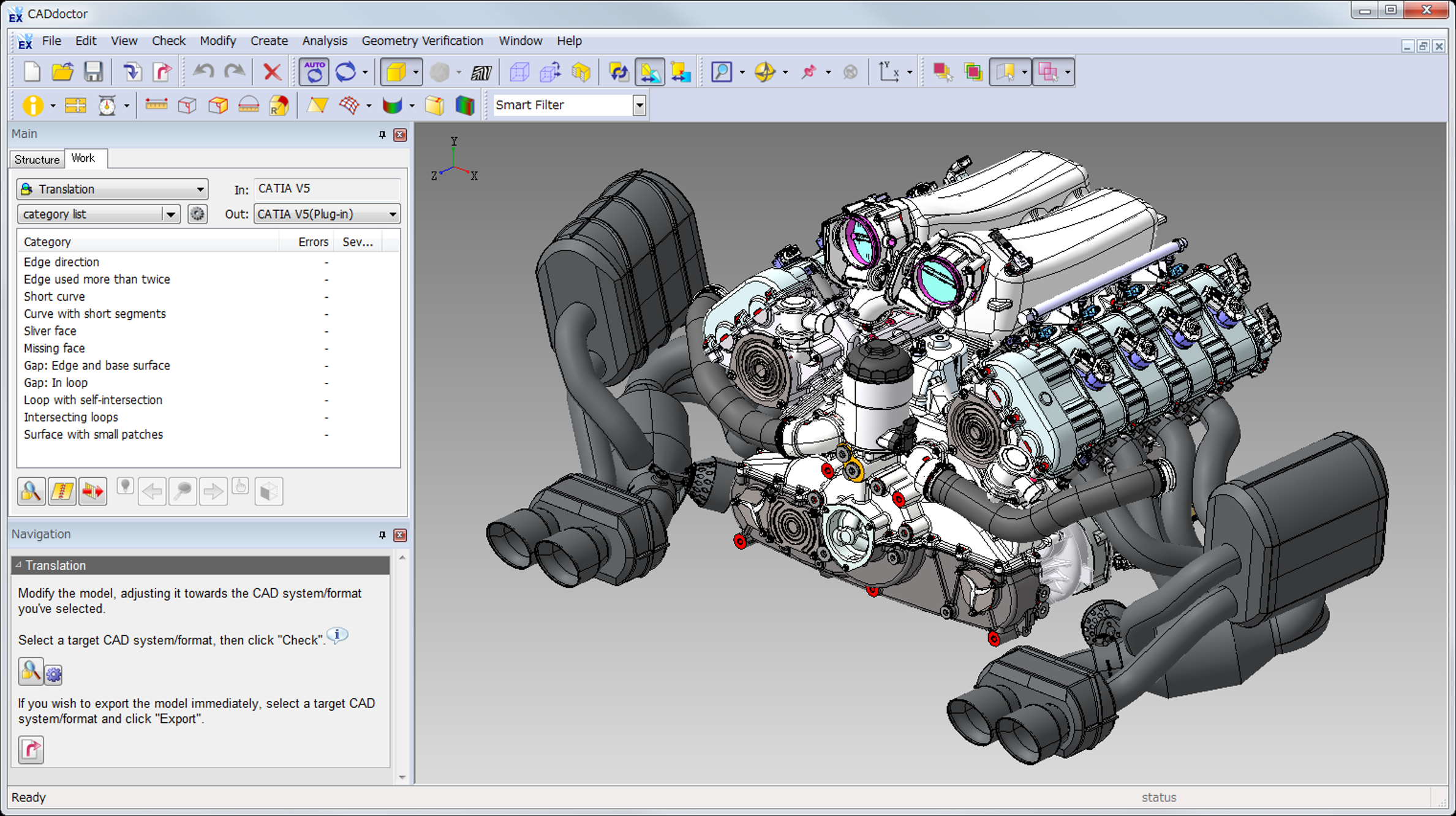The width and height of the screenshot is (1456, 816).
Task: Click the magnifier Check icon in Navigation
Action: (30, 673)
